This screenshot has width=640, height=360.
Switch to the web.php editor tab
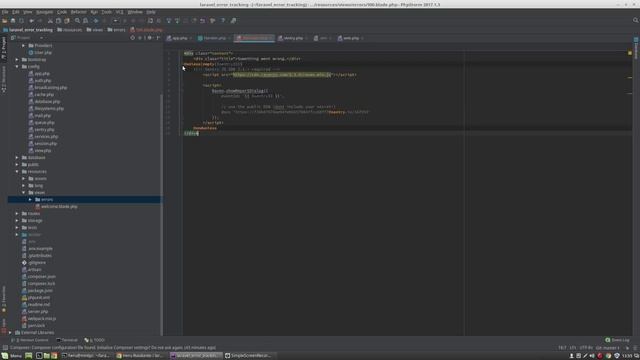point(351,38)
